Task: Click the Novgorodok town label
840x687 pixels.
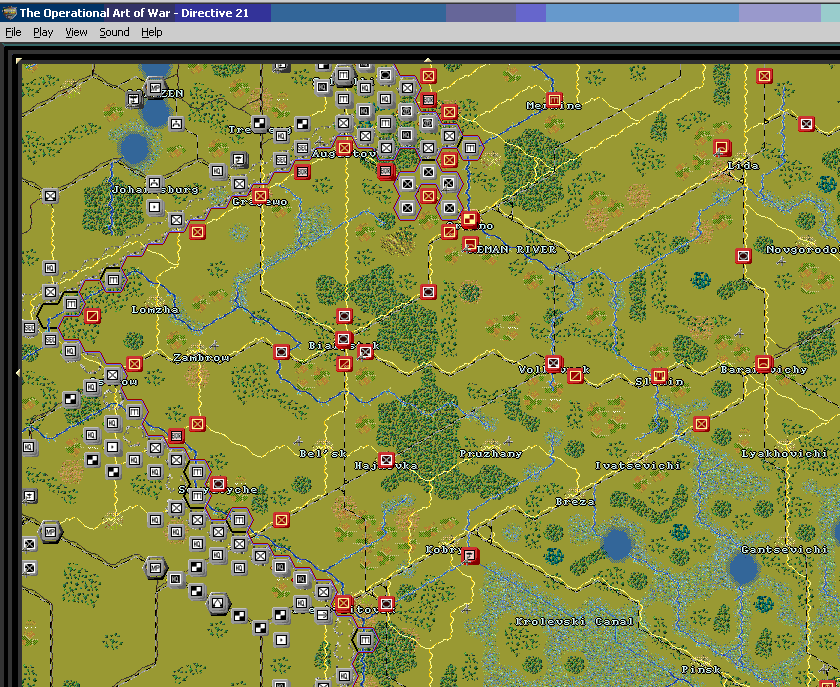Action: (x=801, y=249)
